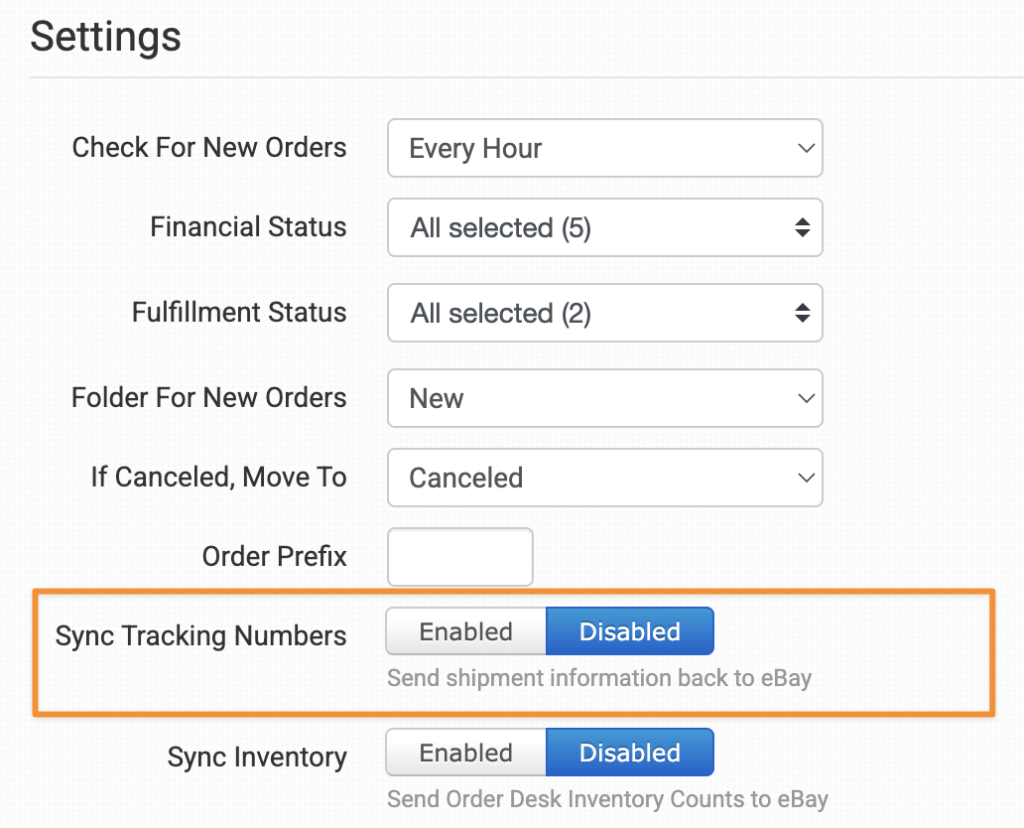Screen dimensions: 1024x828
Task: Open the Fulfillment Status multi-select dropdown
Action: click(604, 313)
